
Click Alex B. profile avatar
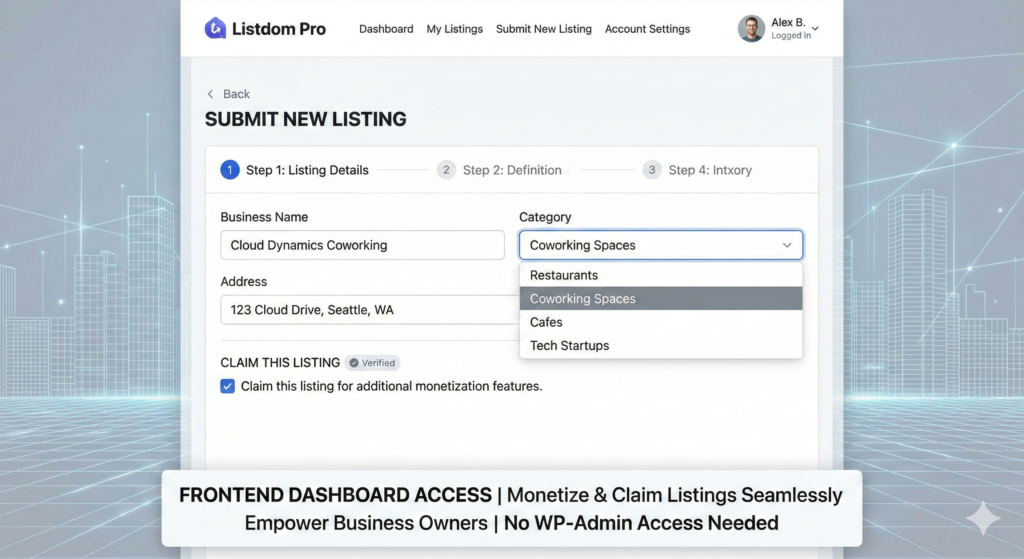751,29
